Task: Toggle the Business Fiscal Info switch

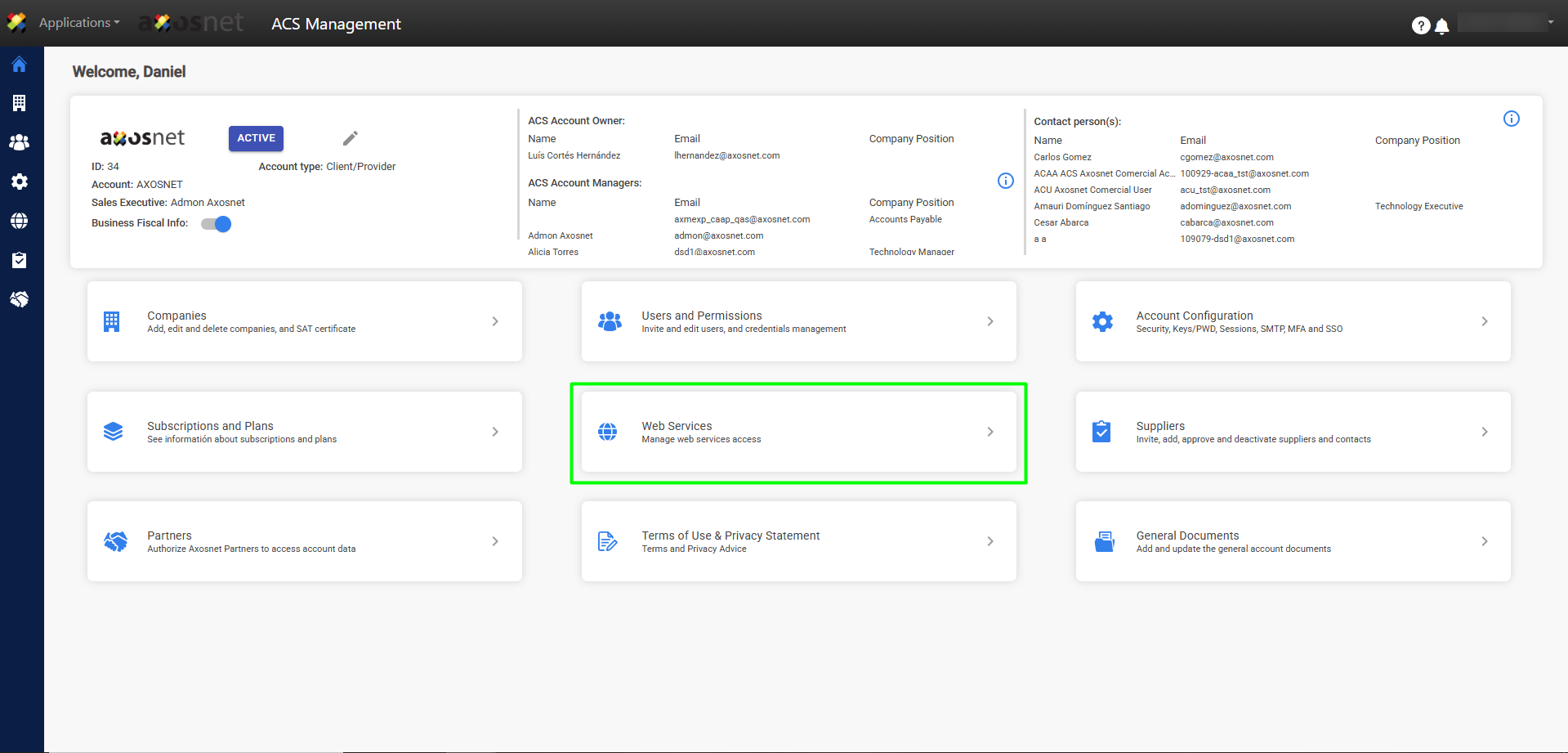Action: (x=217, y=224)
